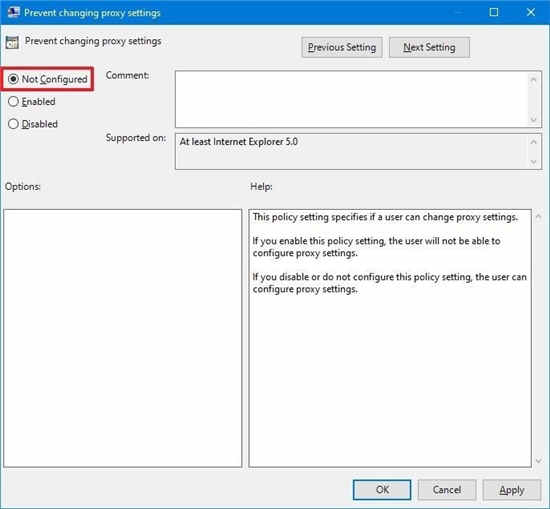This screenshot has width=550, height=509.
Task: Click the Comment box scroll down arrow
Action: click(533, 120)
